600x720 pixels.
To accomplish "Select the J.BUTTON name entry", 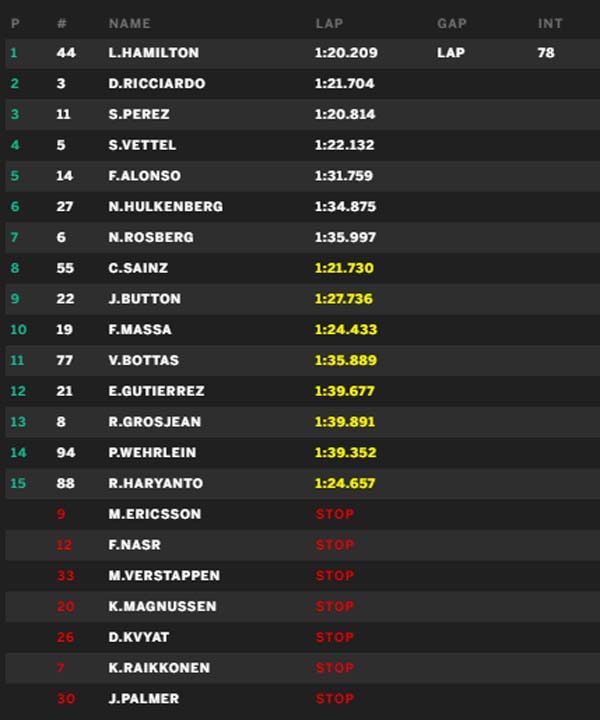I will pos(145,299).
